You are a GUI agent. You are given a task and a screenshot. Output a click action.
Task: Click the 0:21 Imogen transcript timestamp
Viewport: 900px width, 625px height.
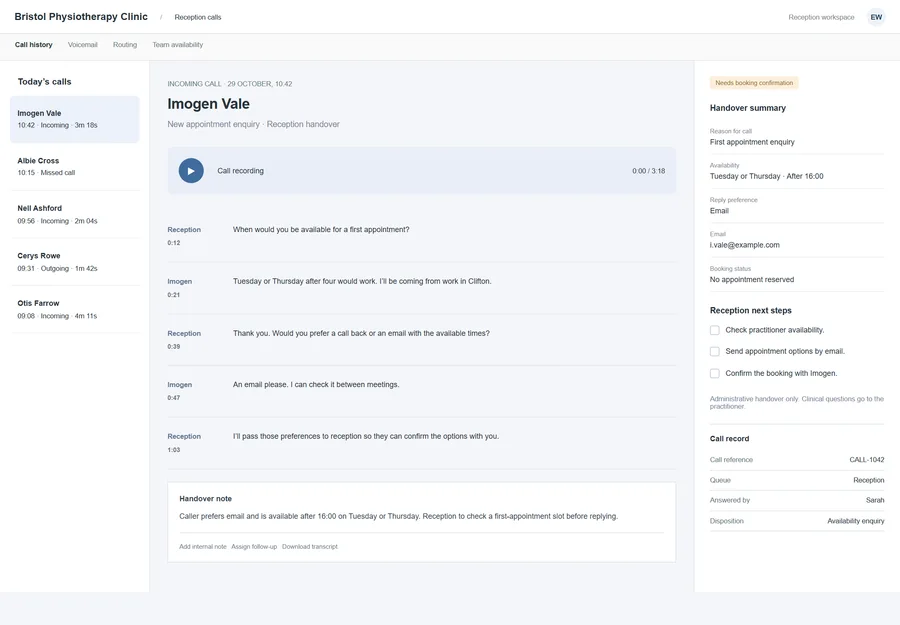[174, 295]
